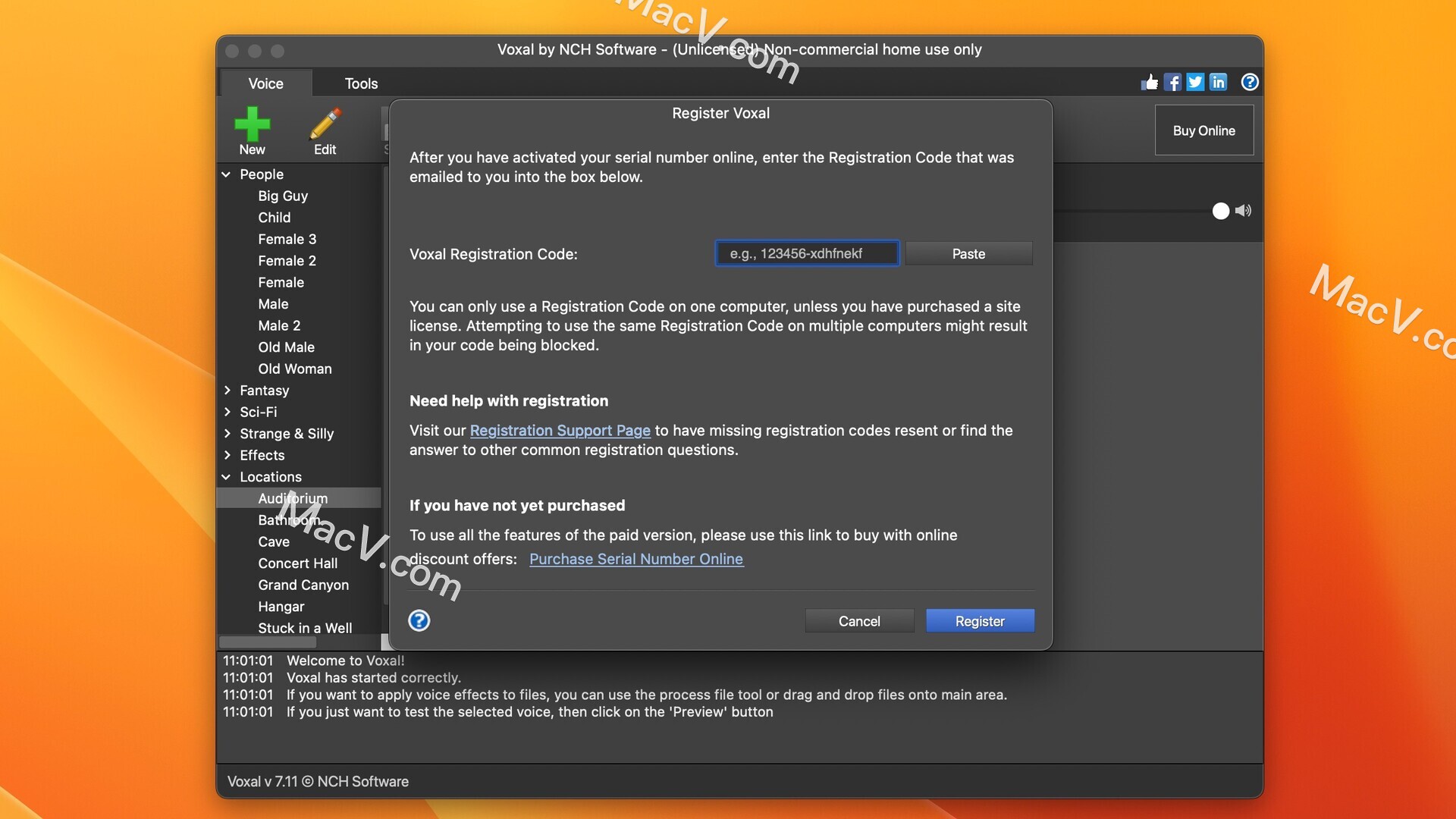Click the thumbs up icon
Viewport: 1456px width, 819px height.
(x=1151, y=82)
